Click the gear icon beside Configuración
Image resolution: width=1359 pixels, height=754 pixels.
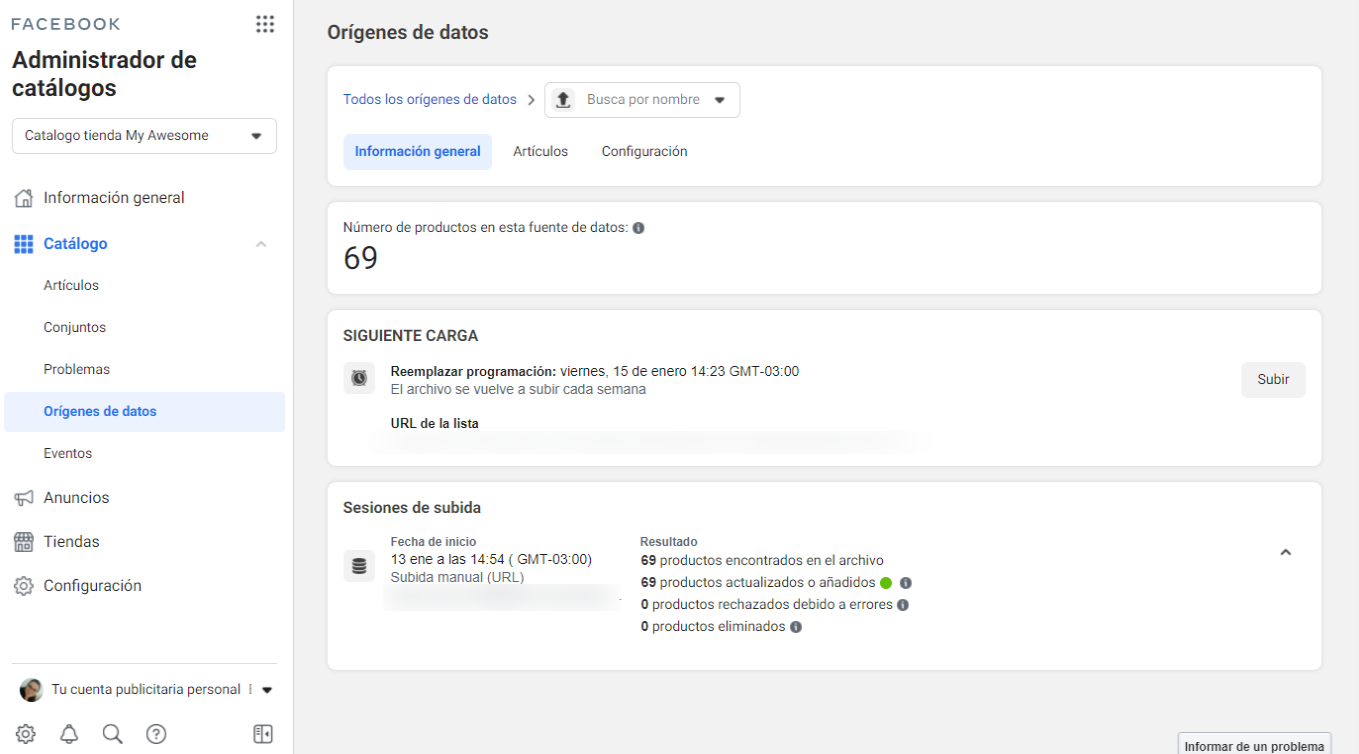coord(24,586)
